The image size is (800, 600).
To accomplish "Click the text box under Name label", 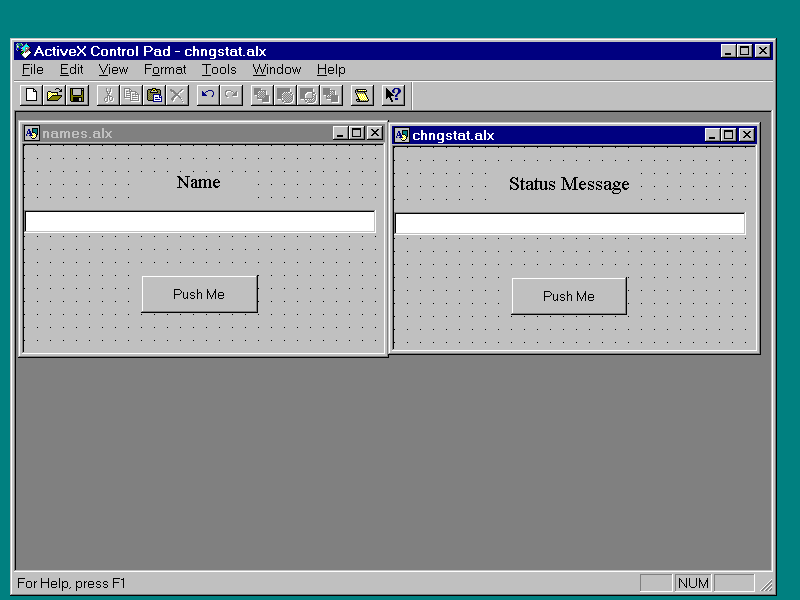I will click(x=200, y=221).
